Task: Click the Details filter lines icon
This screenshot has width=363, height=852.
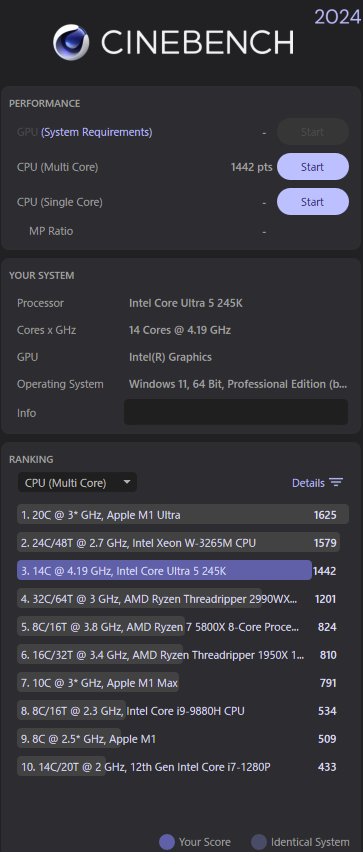Action: pos(336,483)
